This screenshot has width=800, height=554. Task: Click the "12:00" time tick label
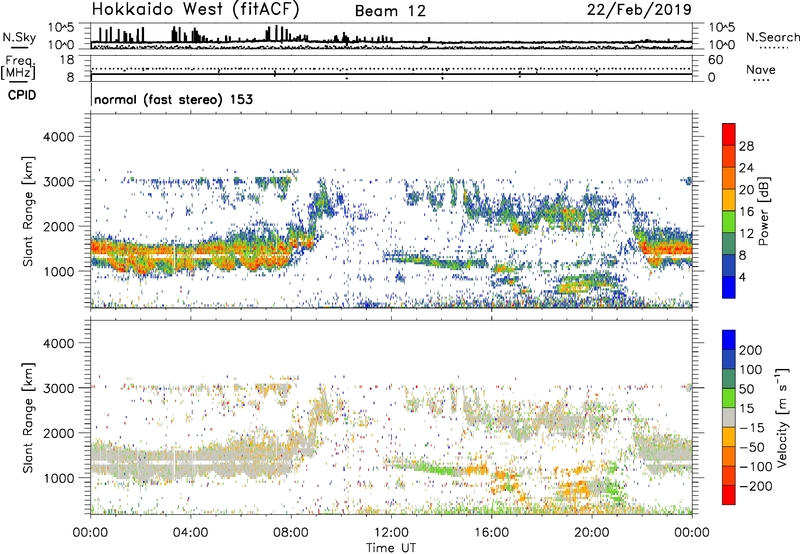[x=391, y=533]
